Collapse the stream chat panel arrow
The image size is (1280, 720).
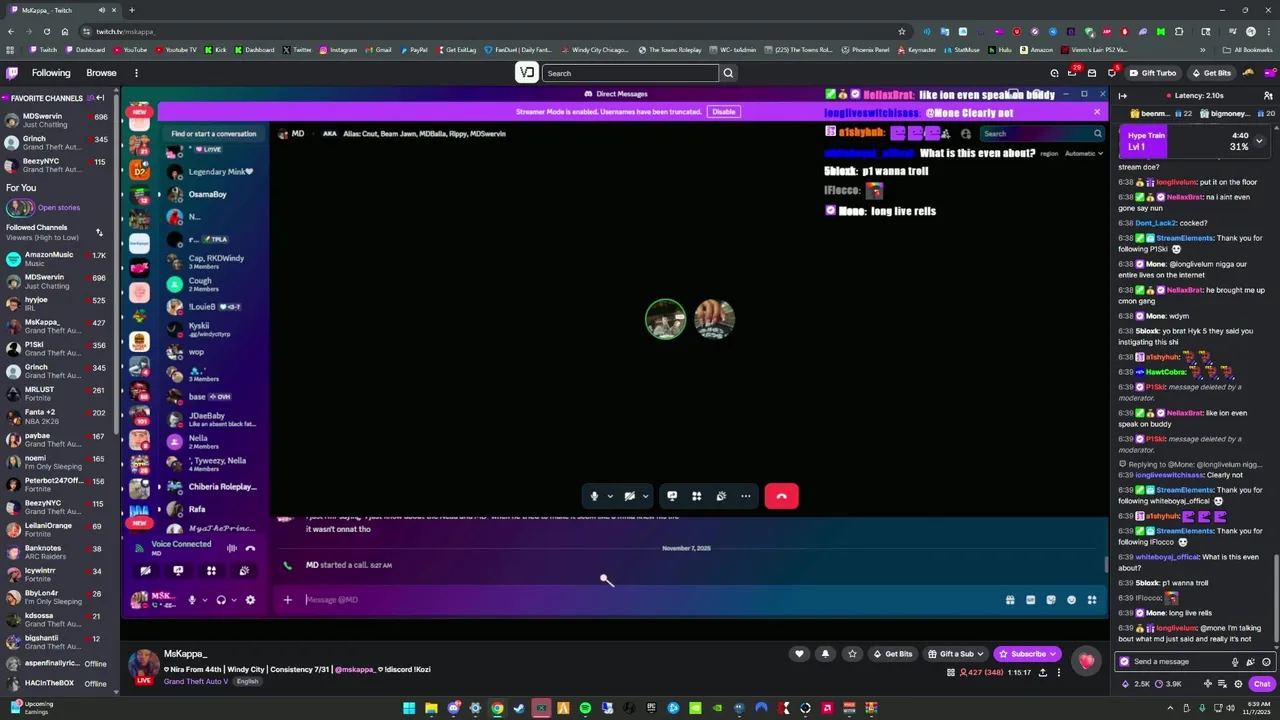tap(1122, 96)
